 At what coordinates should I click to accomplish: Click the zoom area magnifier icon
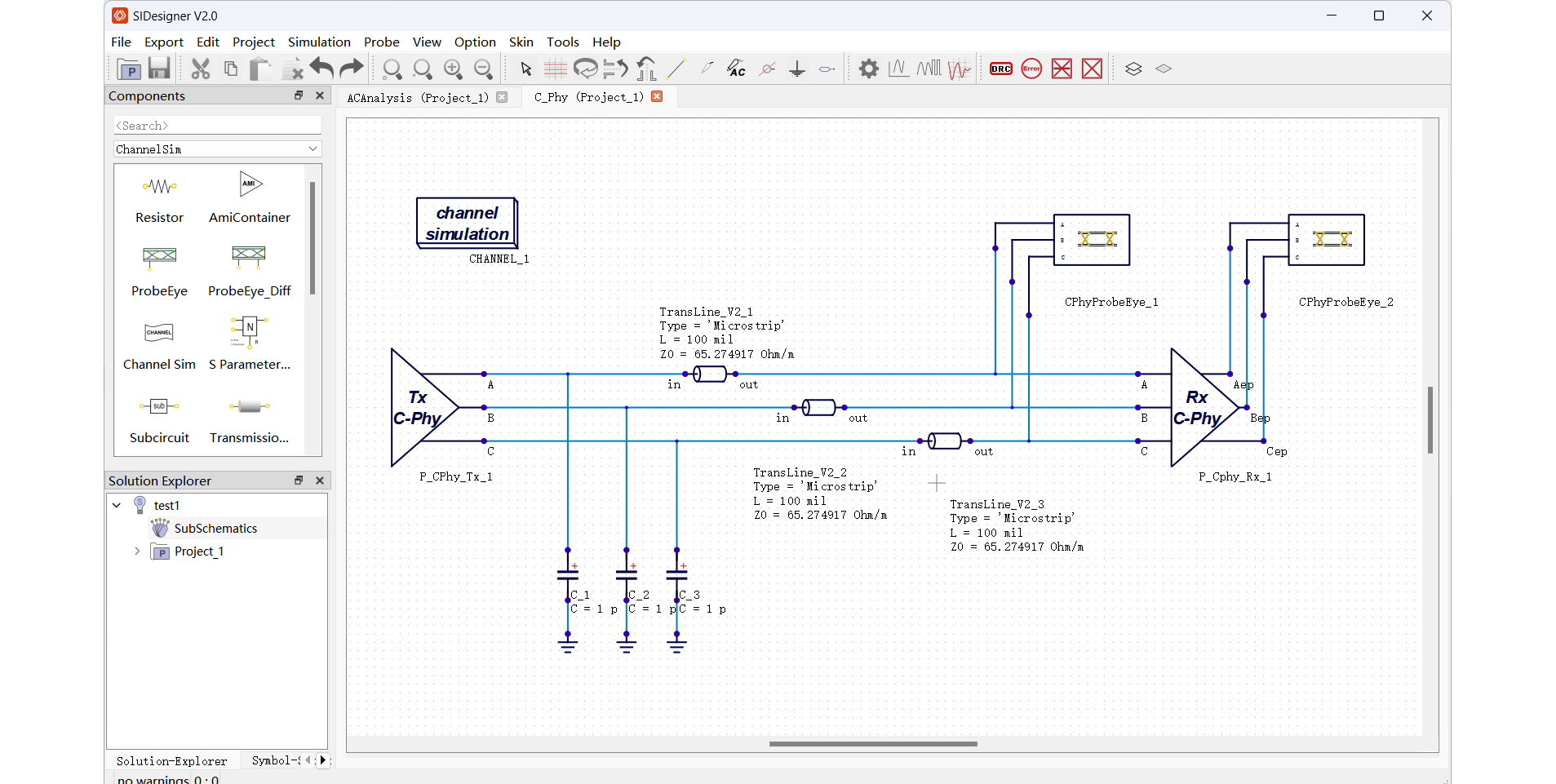tap(423, 69)
